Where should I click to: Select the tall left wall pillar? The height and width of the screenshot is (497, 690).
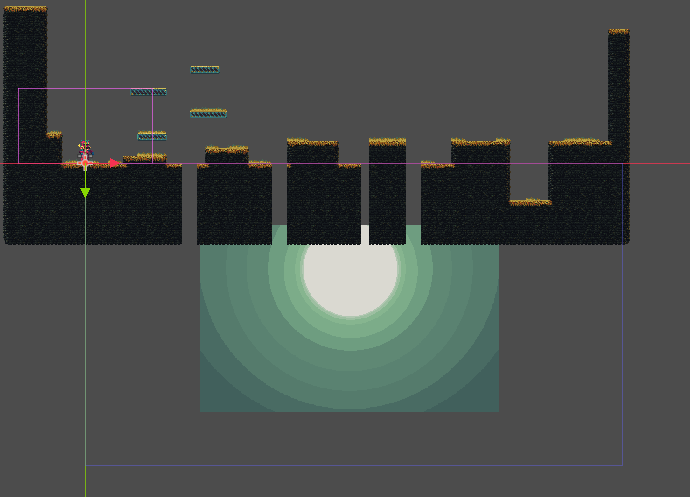25,80
